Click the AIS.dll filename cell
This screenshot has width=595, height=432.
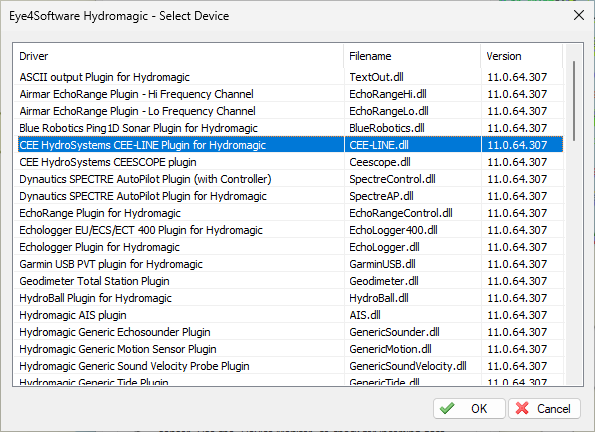[x=413, y=315]
